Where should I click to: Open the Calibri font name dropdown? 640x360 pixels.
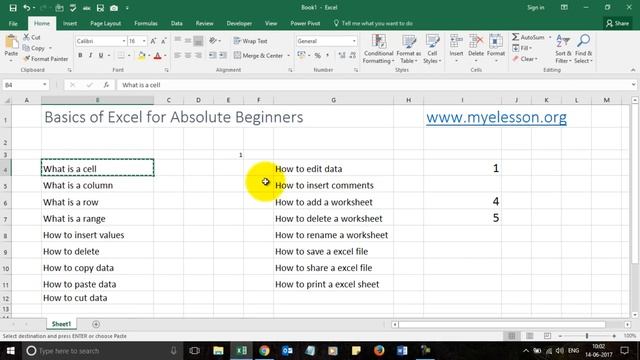click(124, 41)
